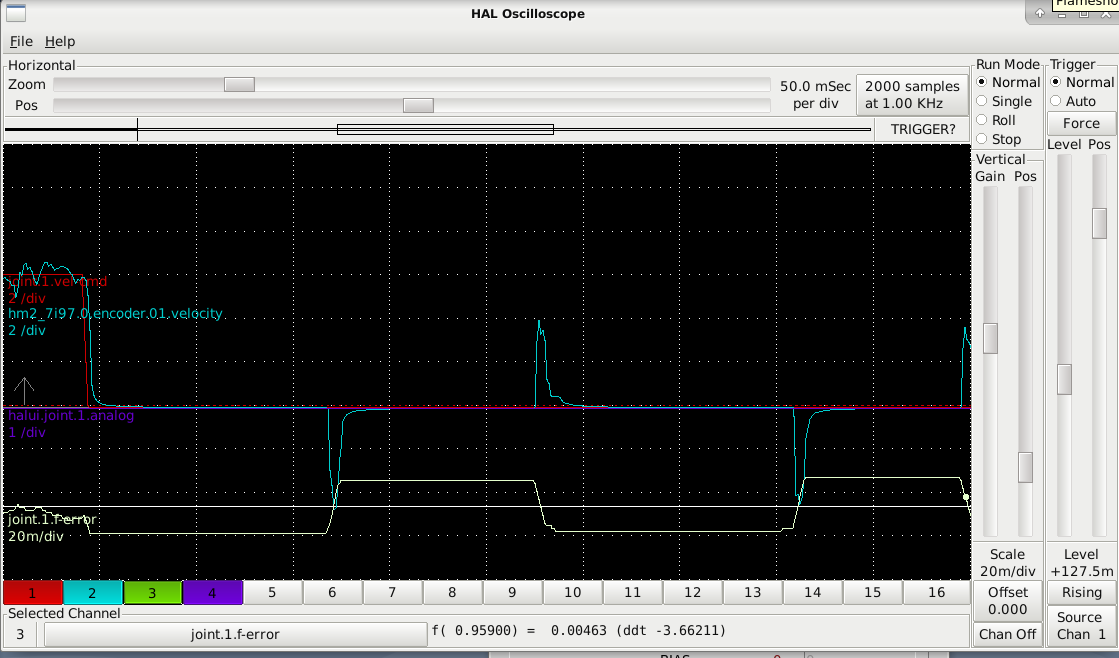Click the cursor readout f( 0.95900) value
The height and width of the screenshot is (658, 1119).
click(578, 631)
